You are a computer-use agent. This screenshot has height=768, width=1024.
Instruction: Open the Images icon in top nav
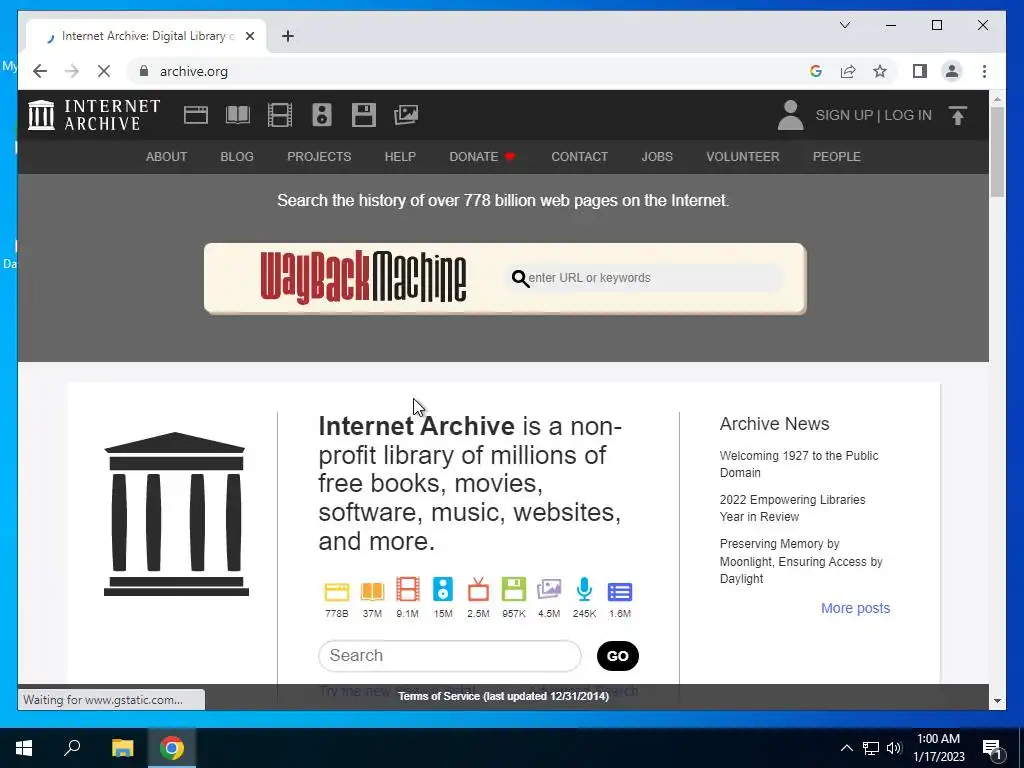[x=406, y=115]
